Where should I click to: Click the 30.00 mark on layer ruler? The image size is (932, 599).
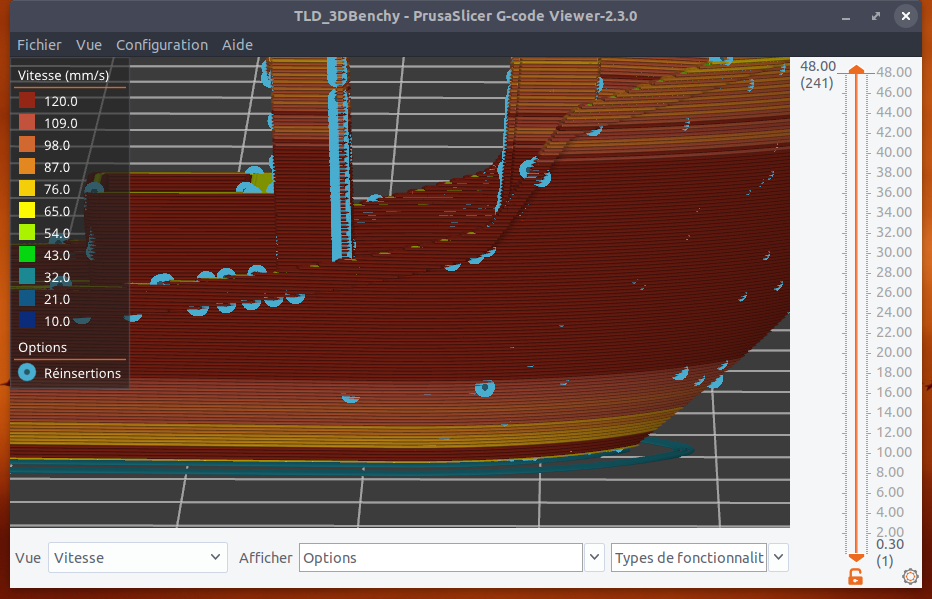894,252
